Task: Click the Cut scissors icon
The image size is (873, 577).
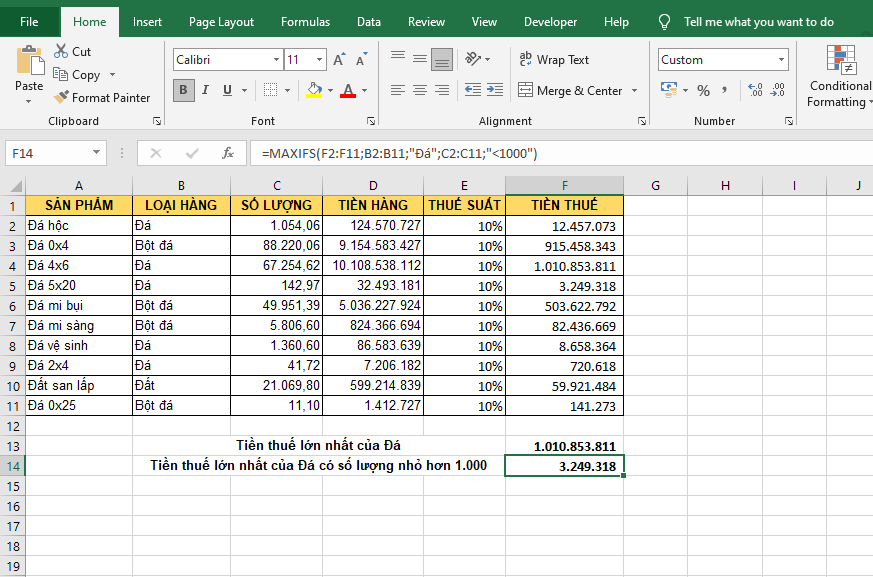Action: point(61,51)
